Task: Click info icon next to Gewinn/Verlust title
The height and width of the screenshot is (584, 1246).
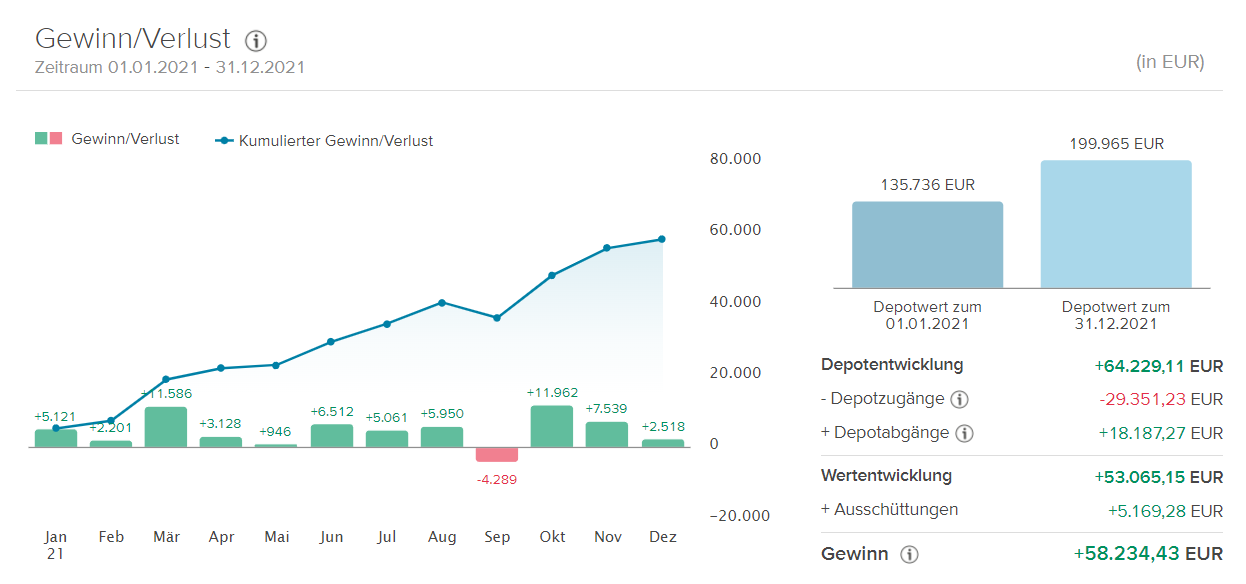Action: 256,41
